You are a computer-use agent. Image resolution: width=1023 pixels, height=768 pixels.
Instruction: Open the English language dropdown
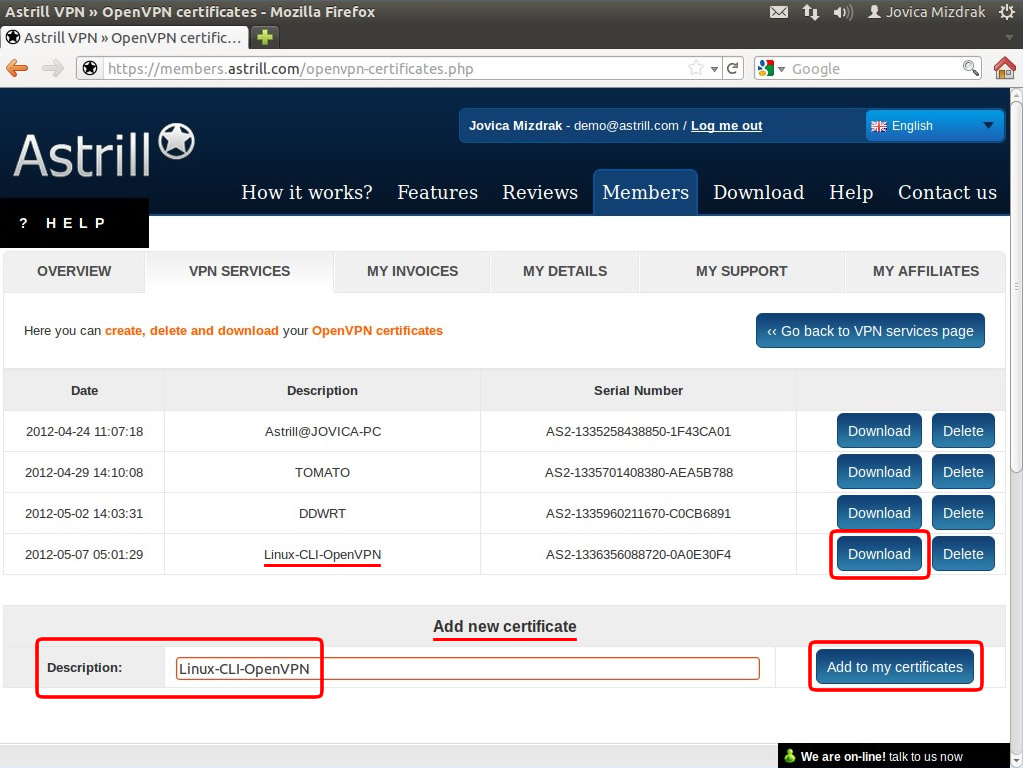933,125
